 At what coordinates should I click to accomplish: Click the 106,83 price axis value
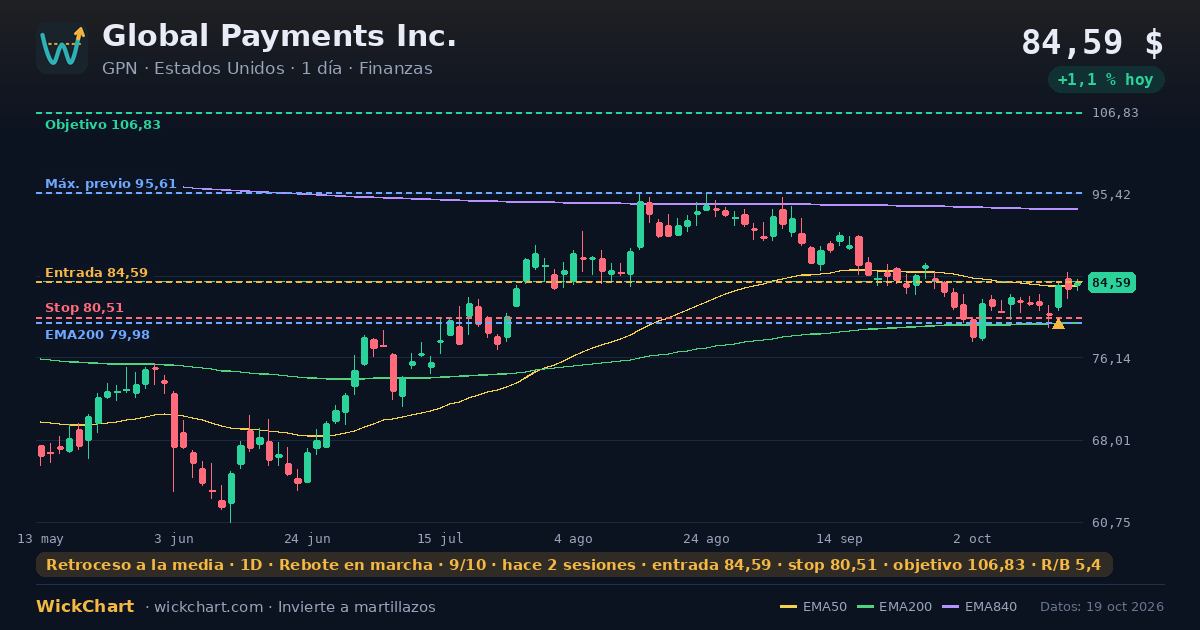pyautogui.click(x=1114, y=113)
